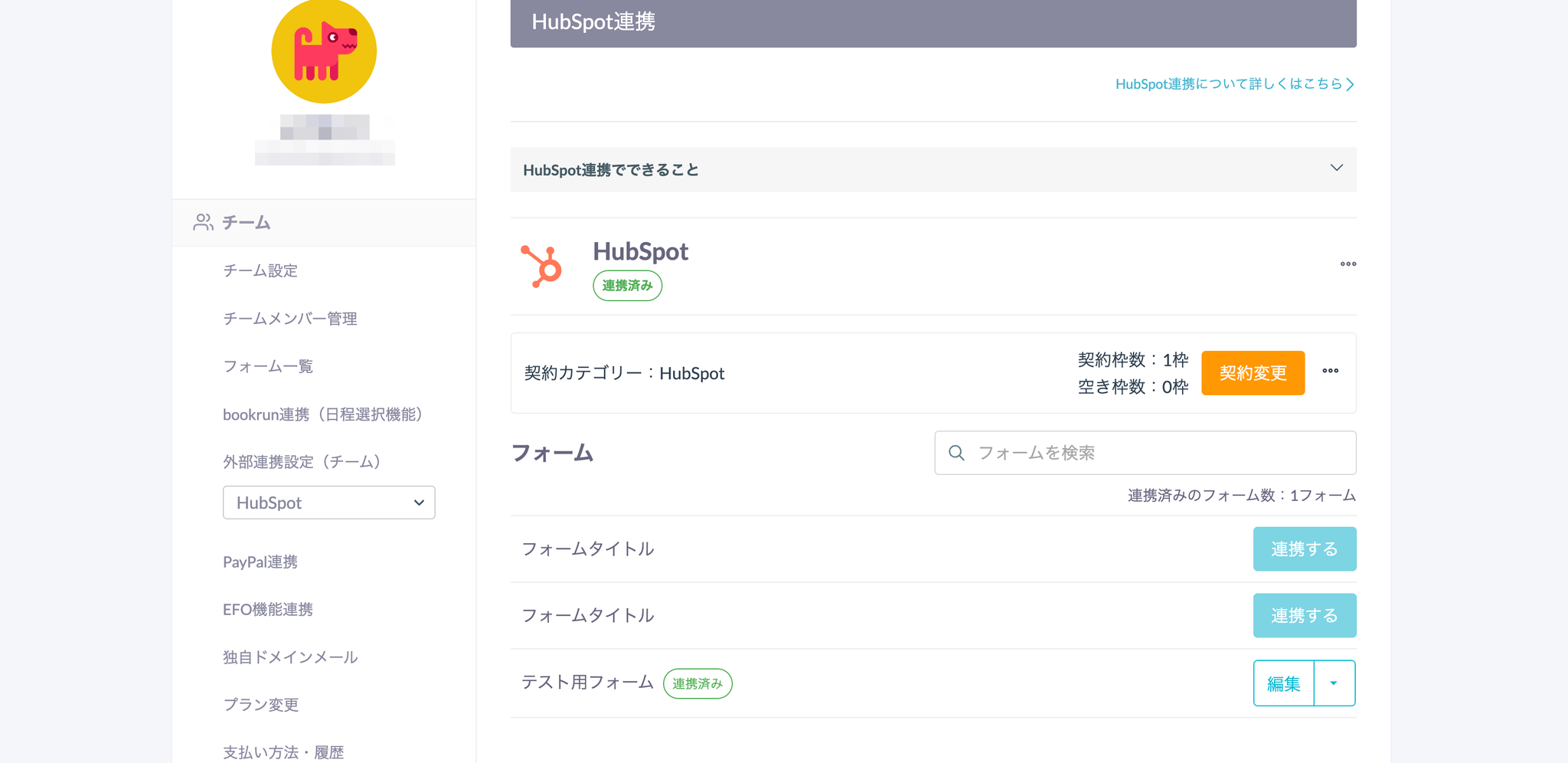Click the HubSpot sprocket logo icon
The height and width of the screenshot is (763, 1568).
coord(541,267)
